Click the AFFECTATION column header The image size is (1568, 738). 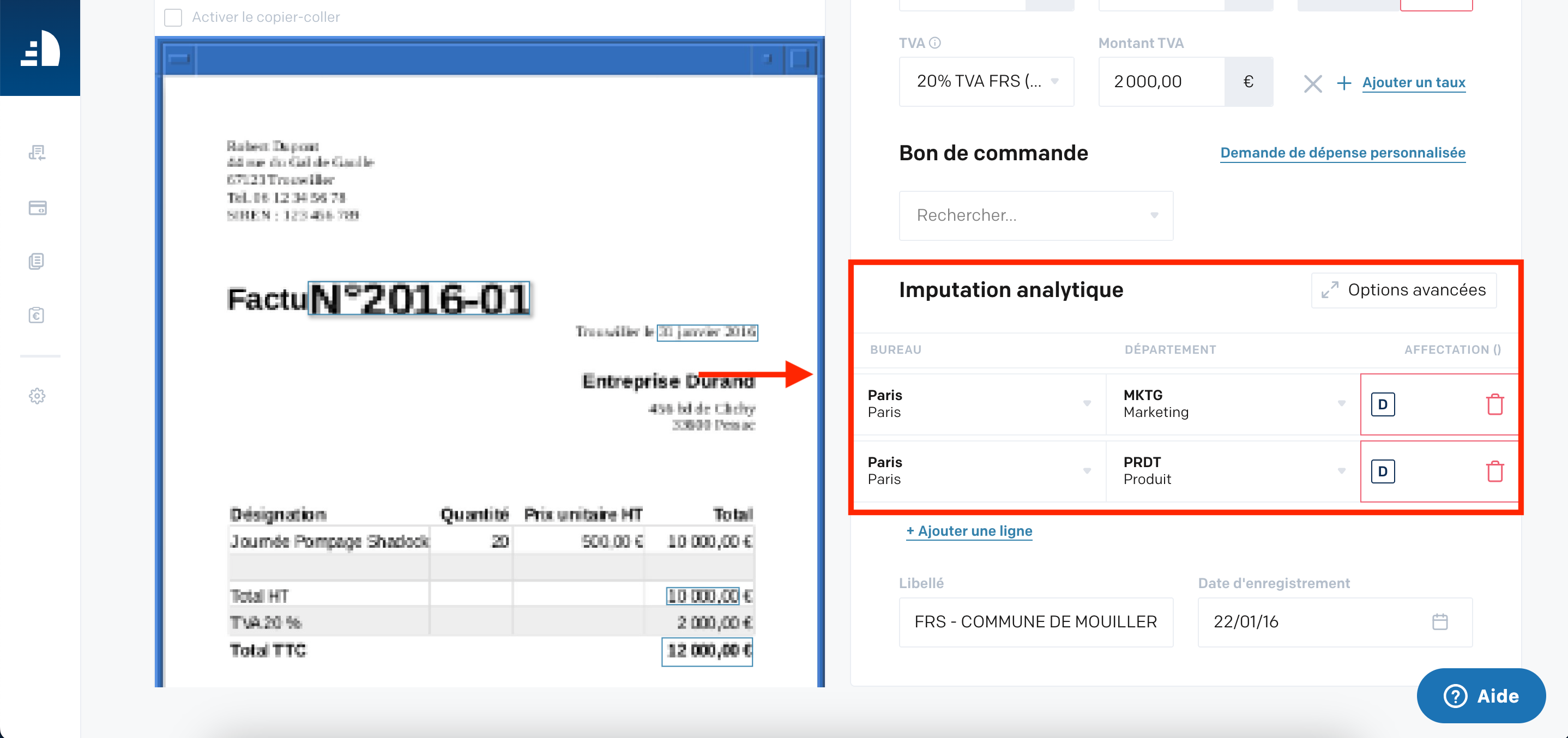tap(1452, 349)
